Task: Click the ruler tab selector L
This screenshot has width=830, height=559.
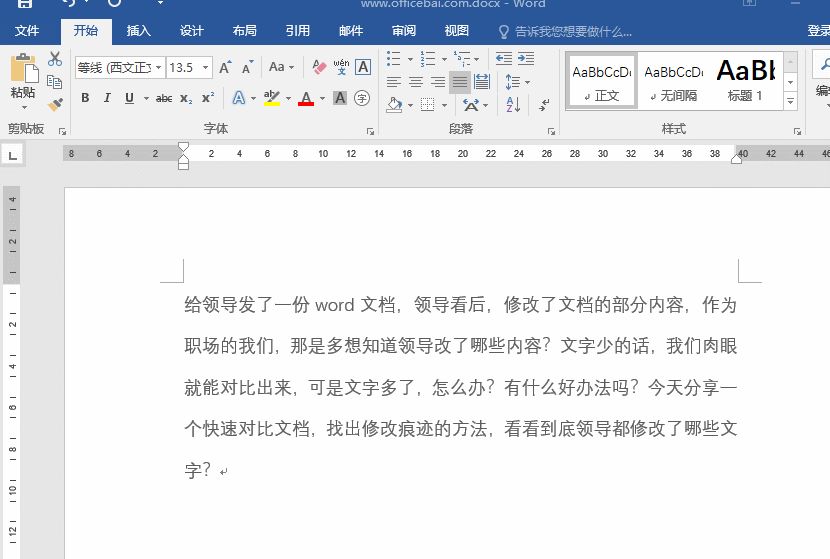Action: coord(13,155)
